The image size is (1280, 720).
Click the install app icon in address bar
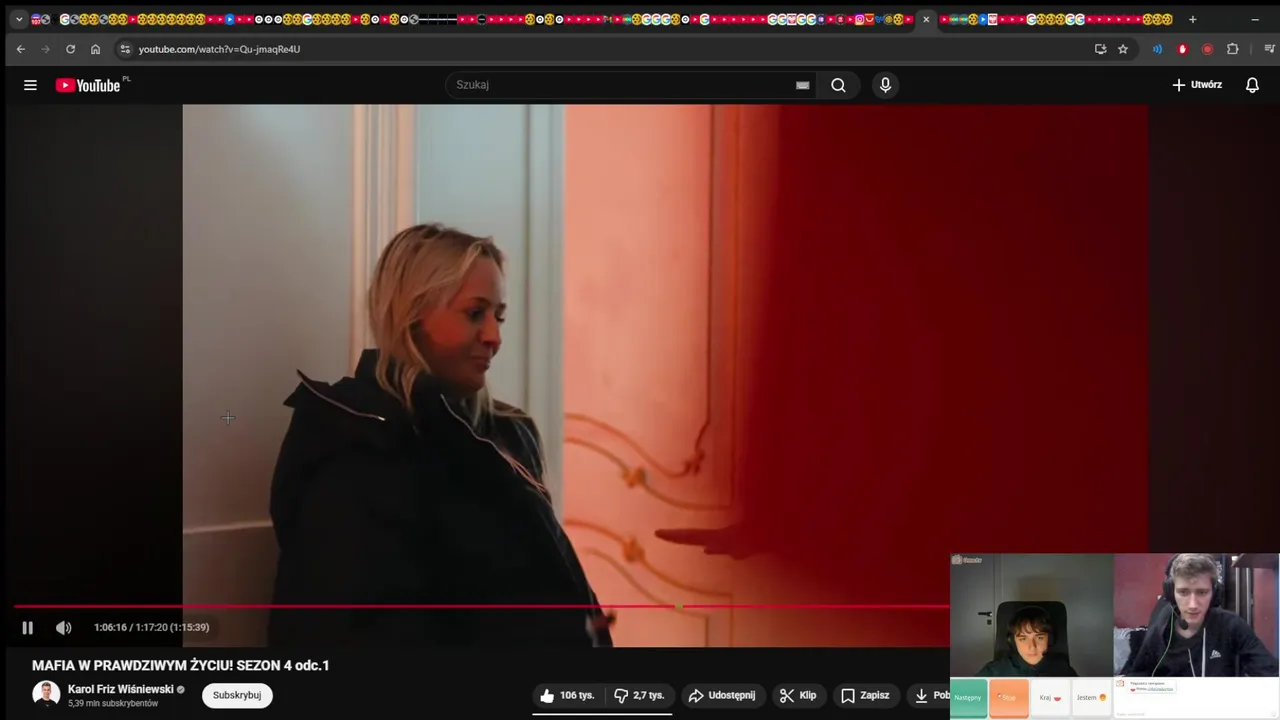1100,49
